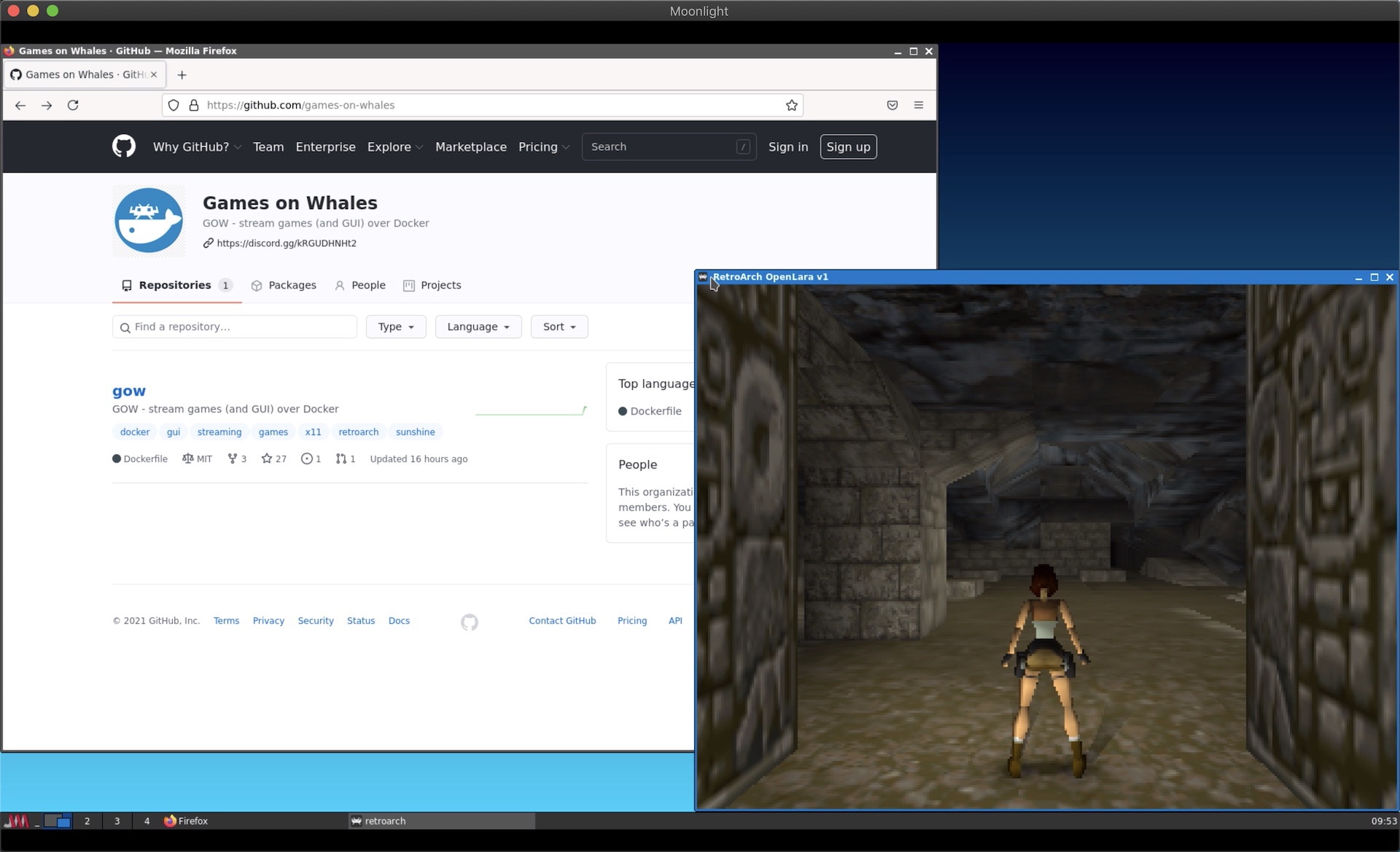1400x852 pixels.
Task: Click the gow repository link
Action: 127,390
